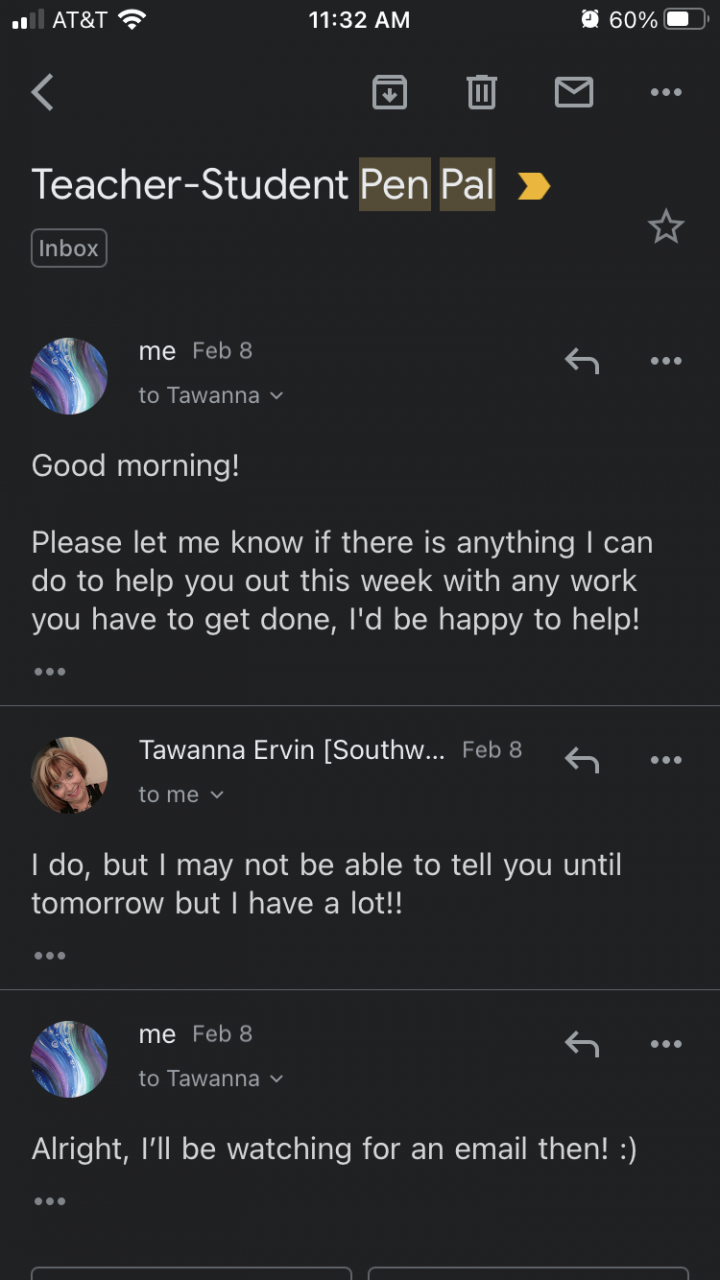
Task: Reply to the first message from me
Action: coord(582,361)
